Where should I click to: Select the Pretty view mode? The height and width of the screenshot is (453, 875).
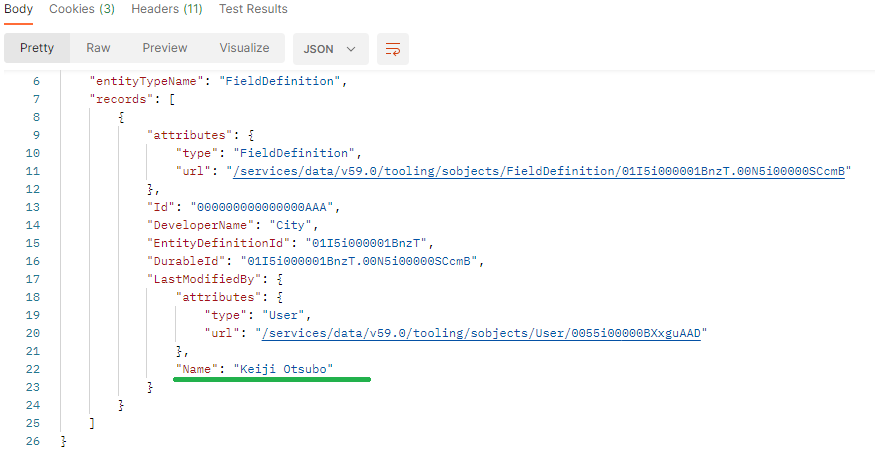tap(37, 48)
